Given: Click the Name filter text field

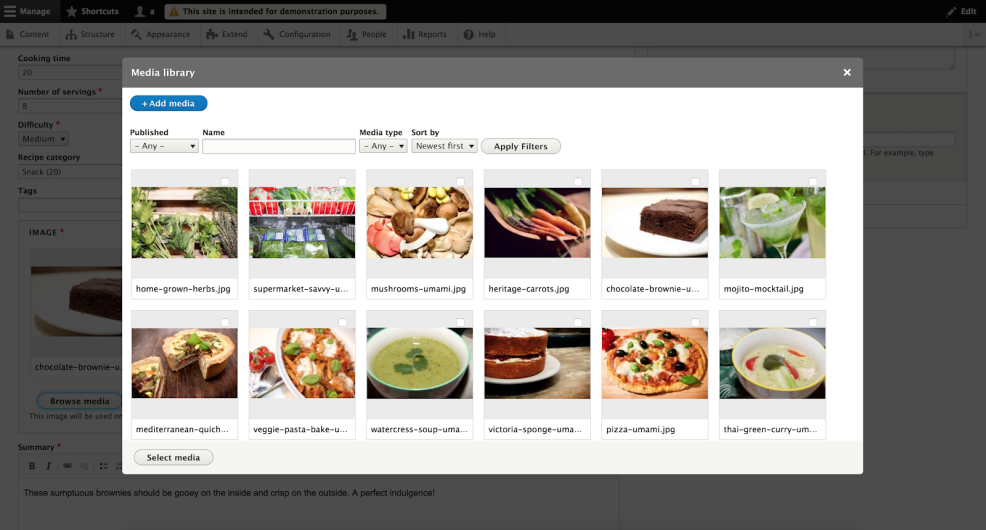Looking at the screenshot, I should click(x=279, y=146).
